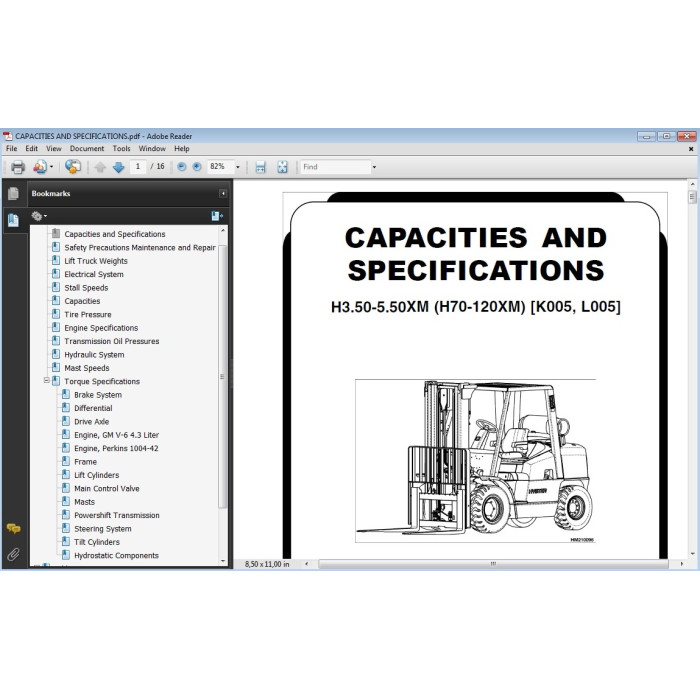Screen dimensions: 700x700
Task: Click the document horizontal scrollbar thumb
Action: (x=493, y=564)
